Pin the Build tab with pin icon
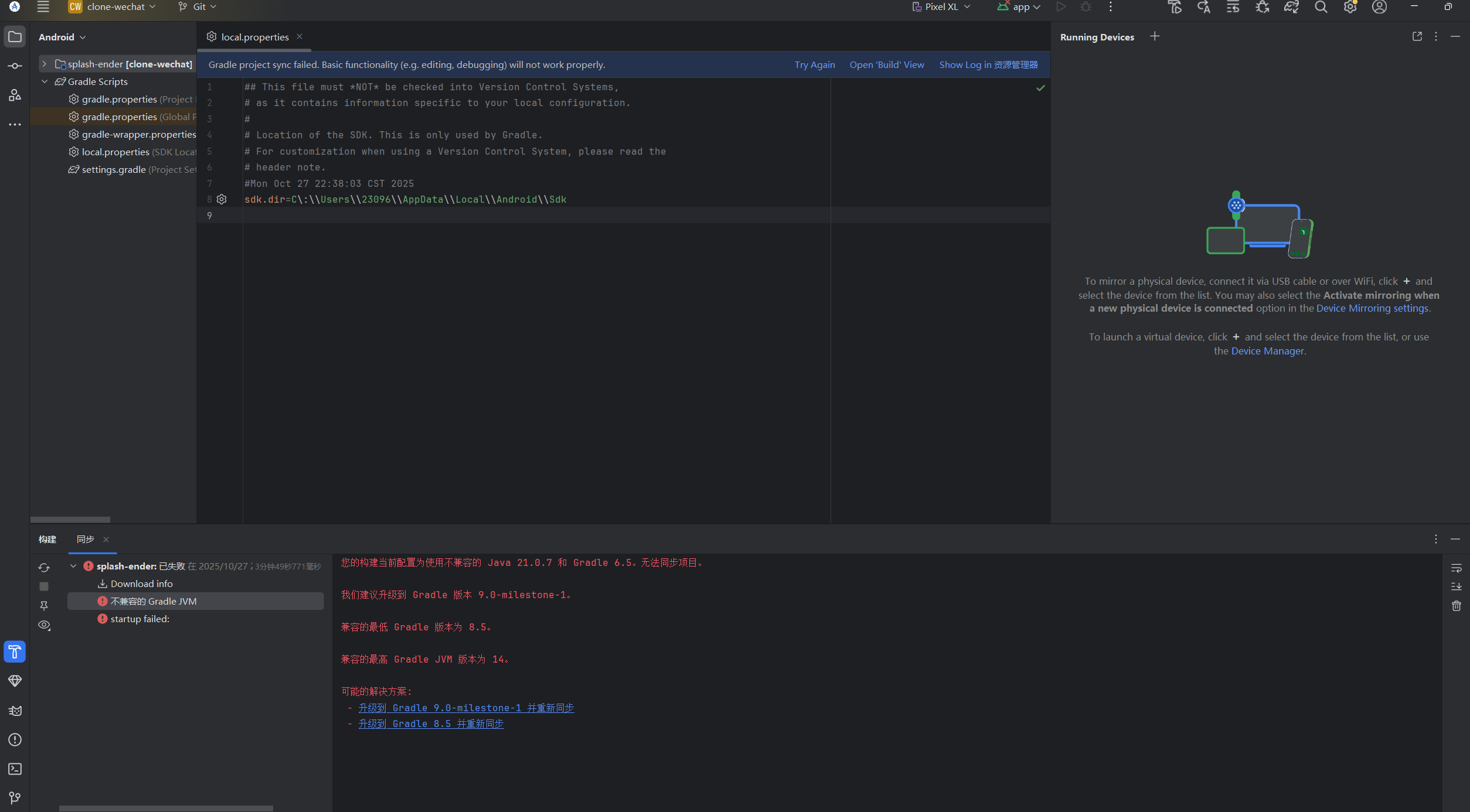Image resolution: width=1470 pixels, height=812 pixels. tap(44, 605)
